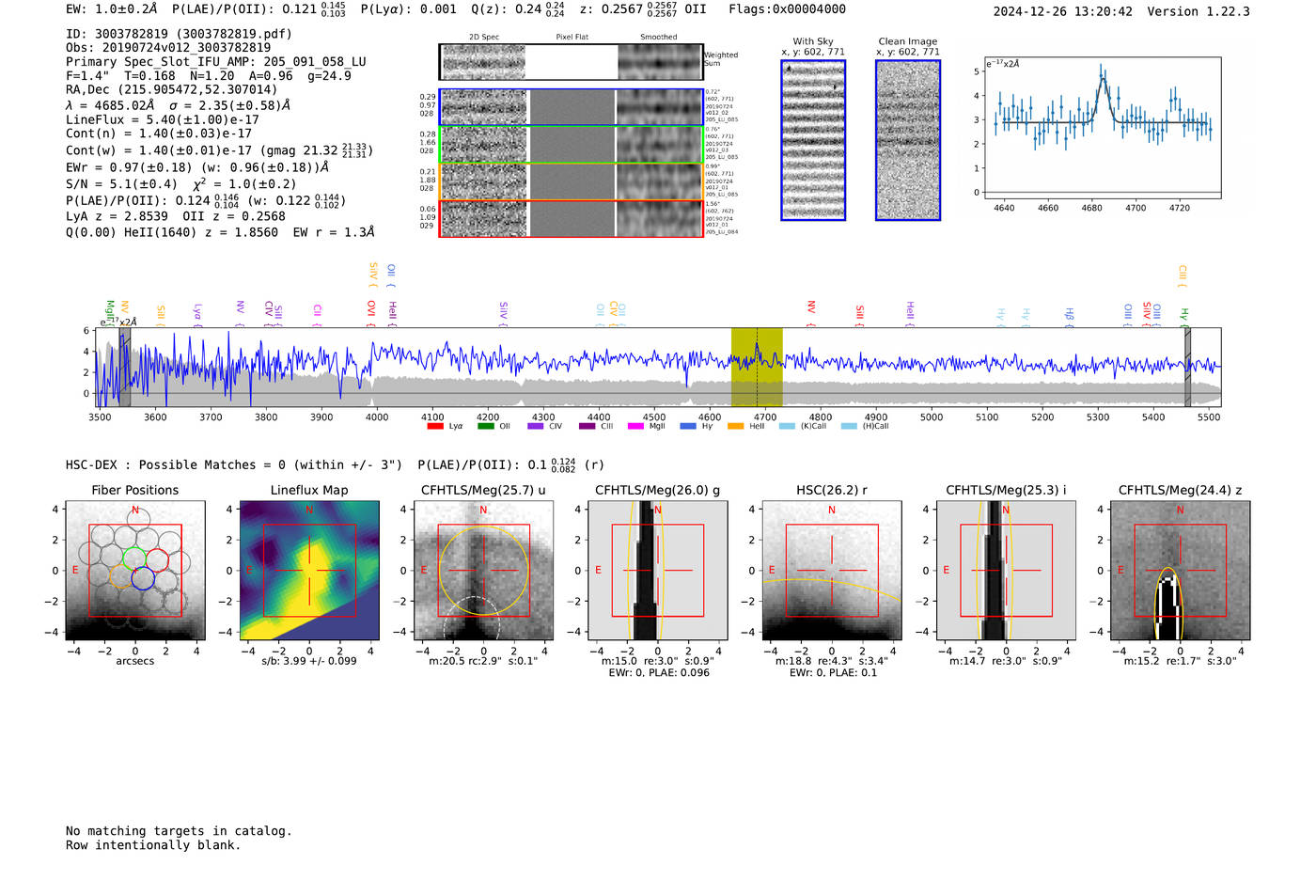Click the orange HeII legend swatch
The image size is (1316, 896).
(736, 426)
